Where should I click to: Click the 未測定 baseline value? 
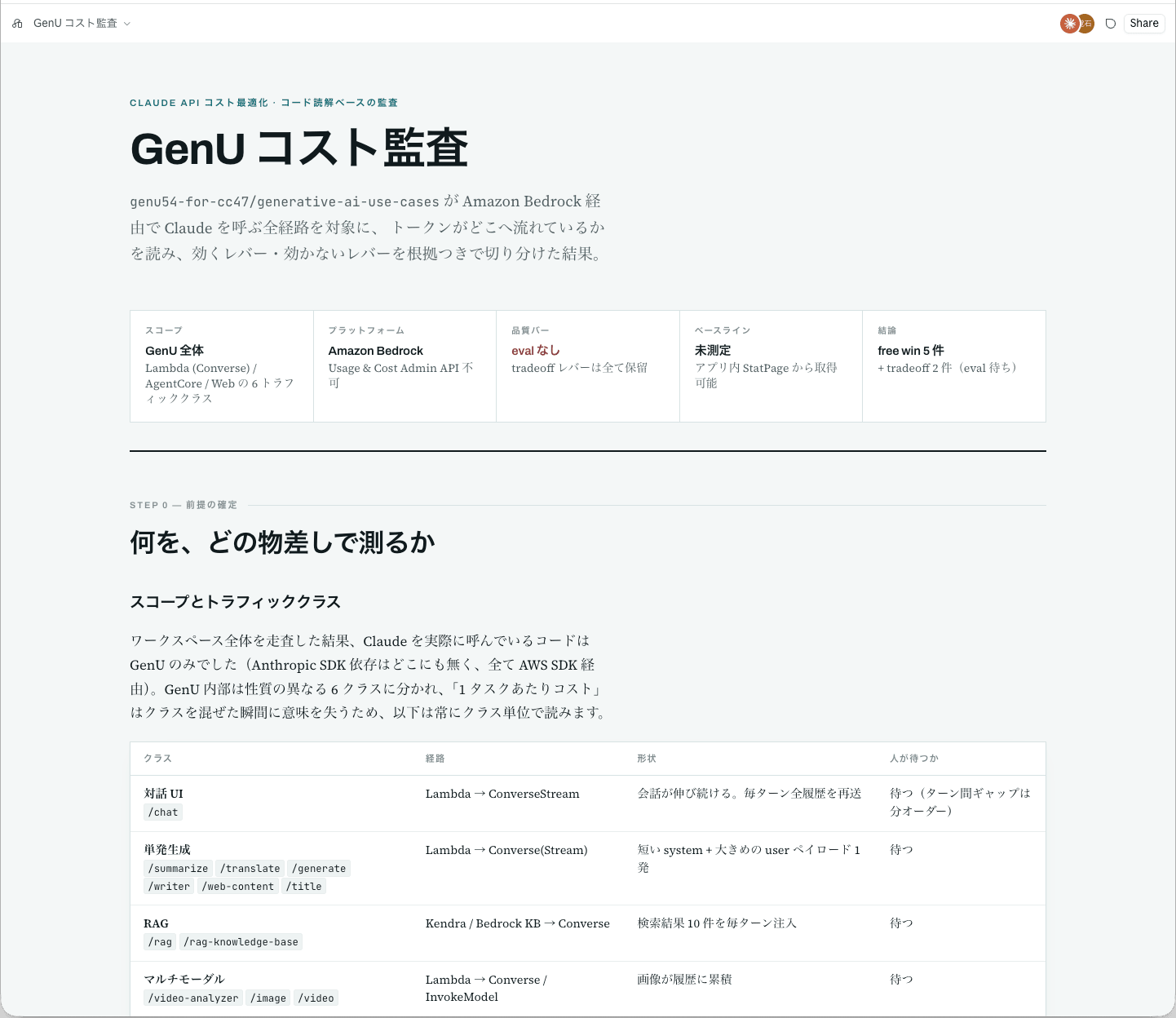coord(713,351)
